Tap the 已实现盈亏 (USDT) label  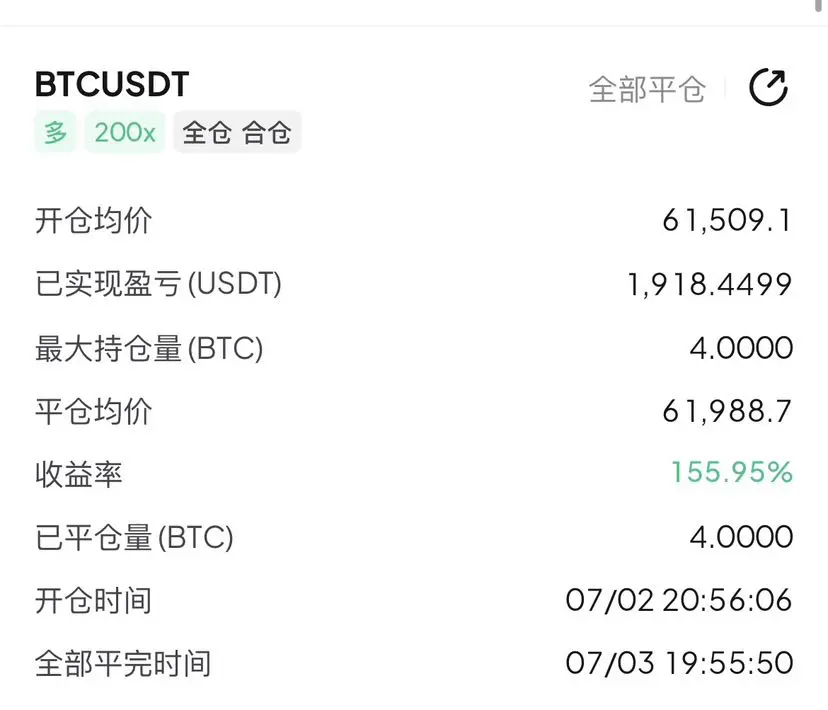pyautogui.click(x=158, y=284)
